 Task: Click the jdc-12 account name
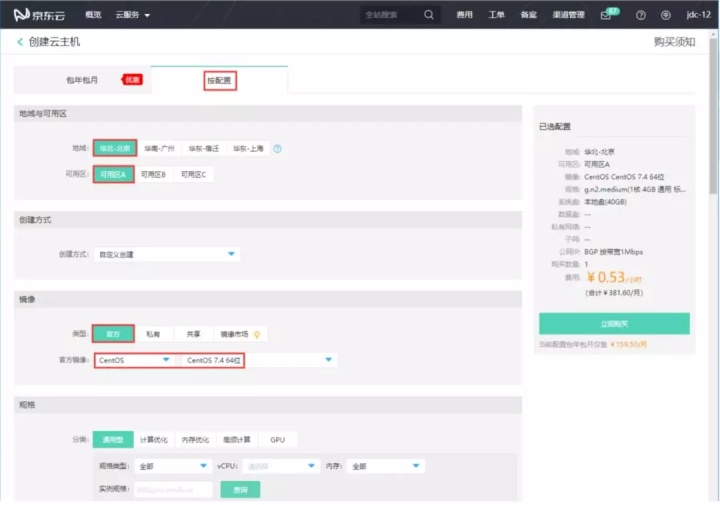coord(698,15)
